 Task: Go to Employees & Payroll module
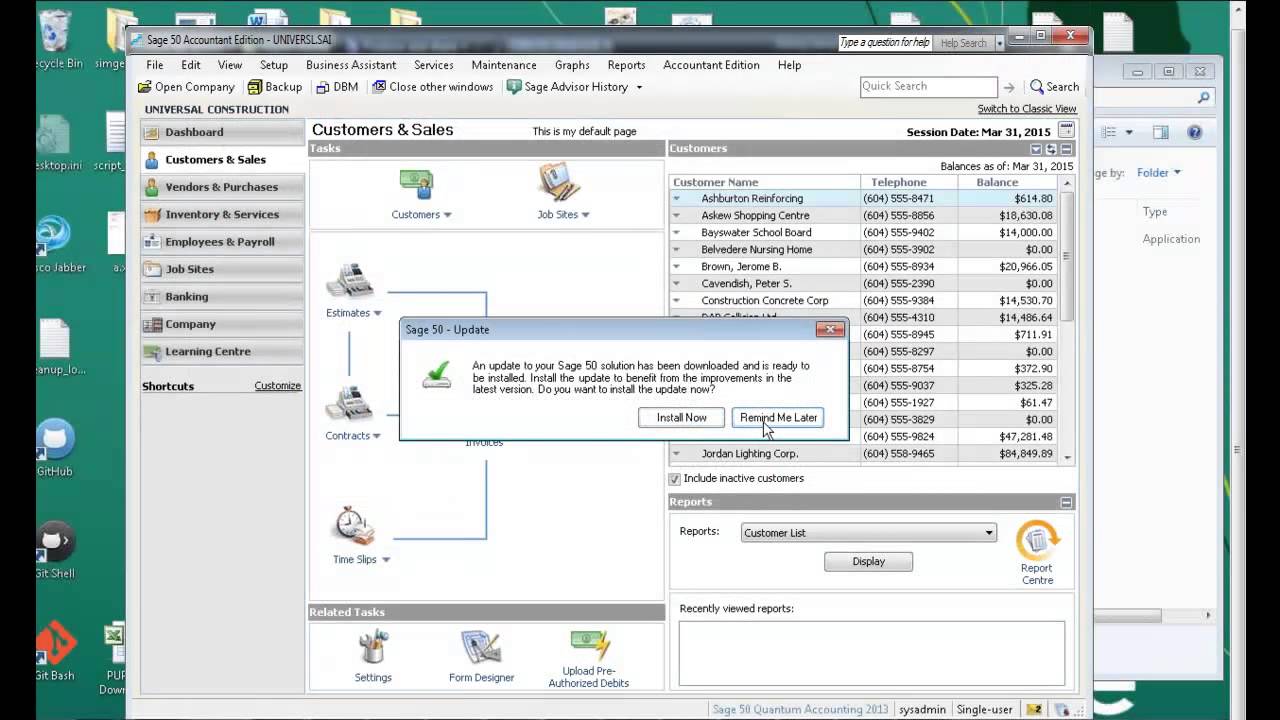(x=222, y=242)
